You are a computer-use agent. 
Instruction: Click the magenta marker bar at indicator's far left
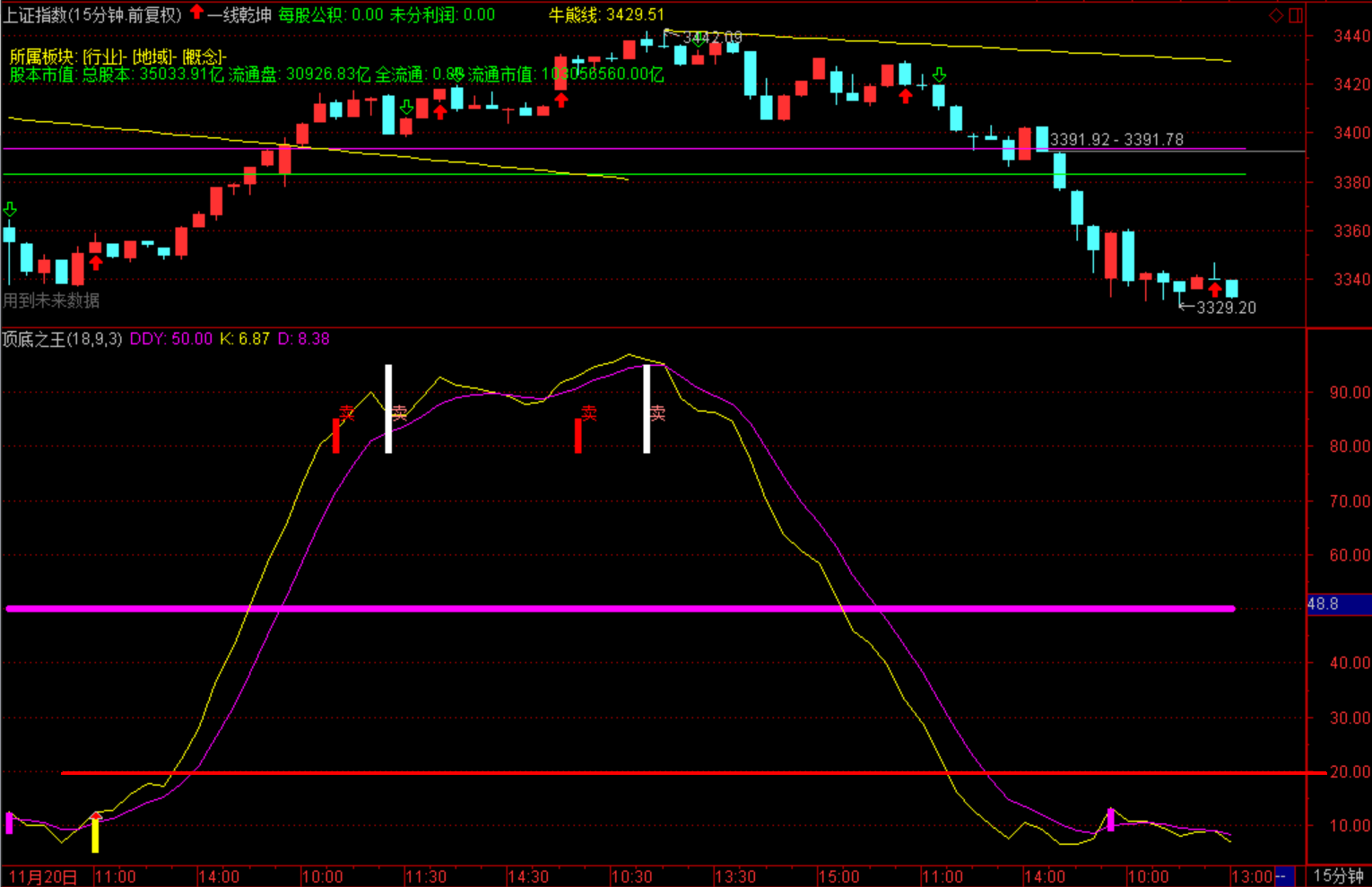coord(9,822)
